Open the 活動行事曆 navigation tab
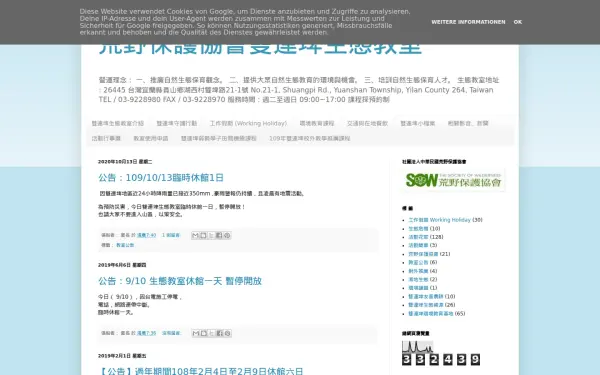 [x=106, y=138]
